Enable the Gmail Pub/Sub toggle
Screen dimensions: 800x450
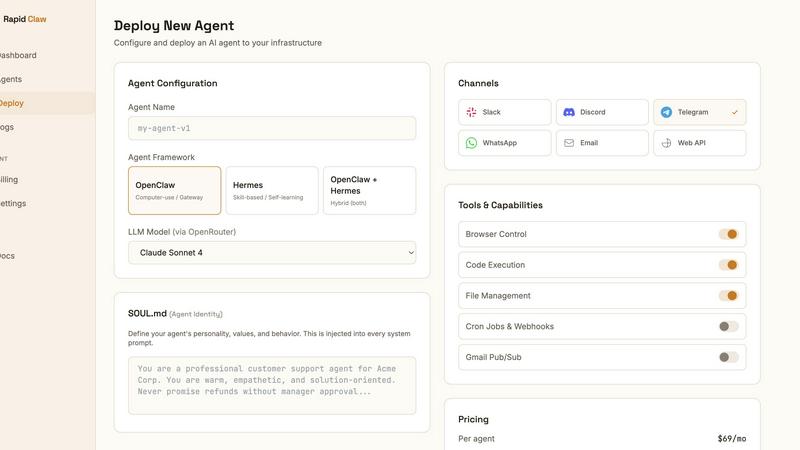(x=728, y=357)
